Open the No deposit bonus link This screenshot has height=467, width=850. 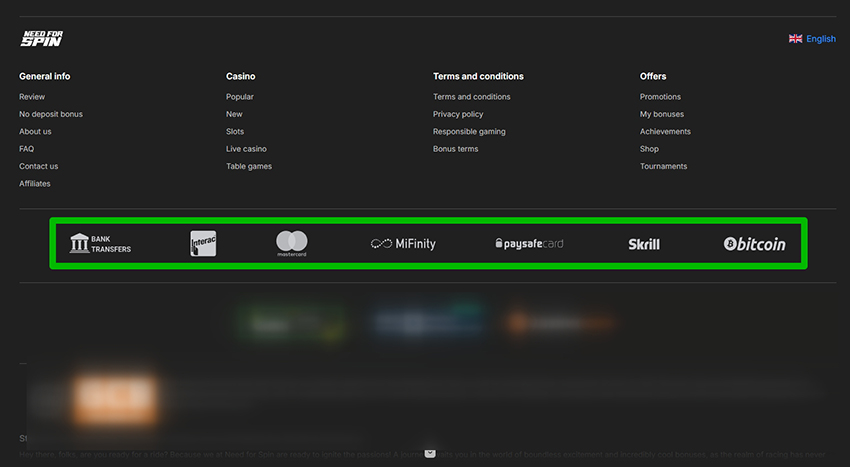coord(51,114)
